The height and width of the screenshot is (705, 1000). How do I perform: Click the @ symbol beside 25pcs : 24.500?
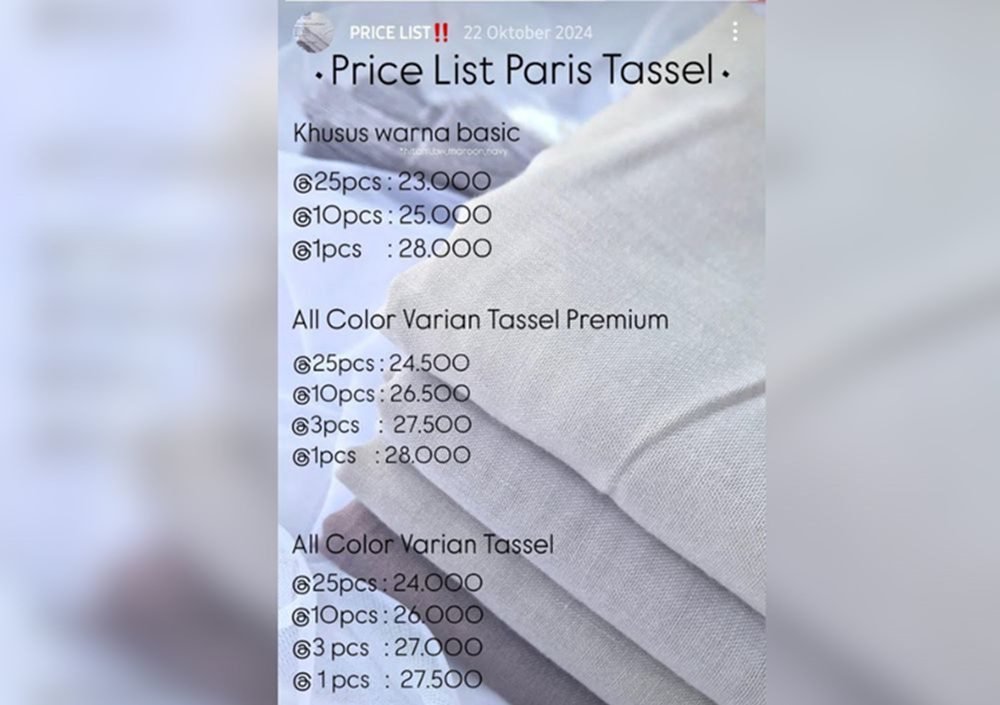[302, 363]
